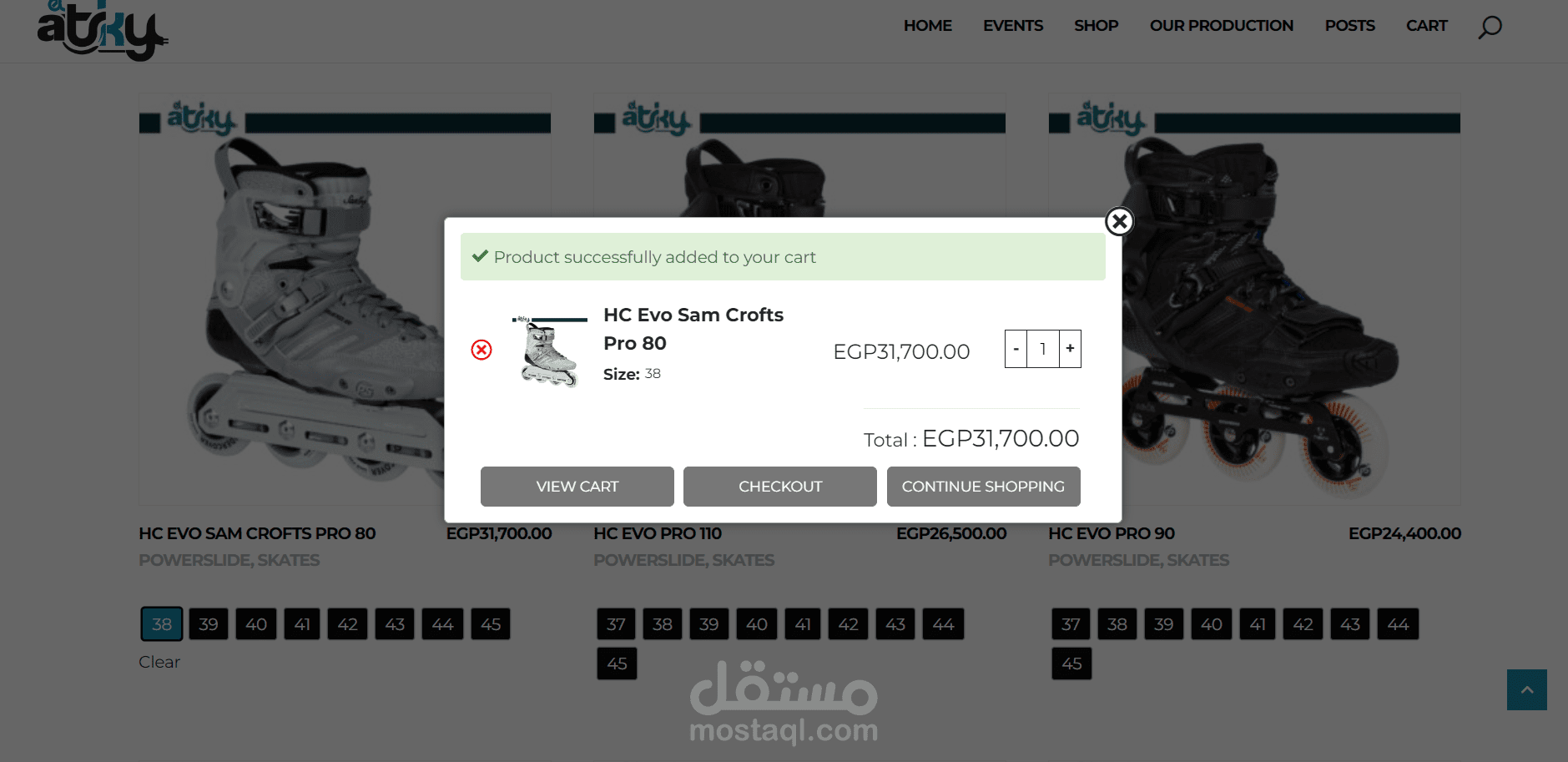Screen dimensions: 1568x762
Task: Close the cart popup with X icon
Action: click(1119, 221)
